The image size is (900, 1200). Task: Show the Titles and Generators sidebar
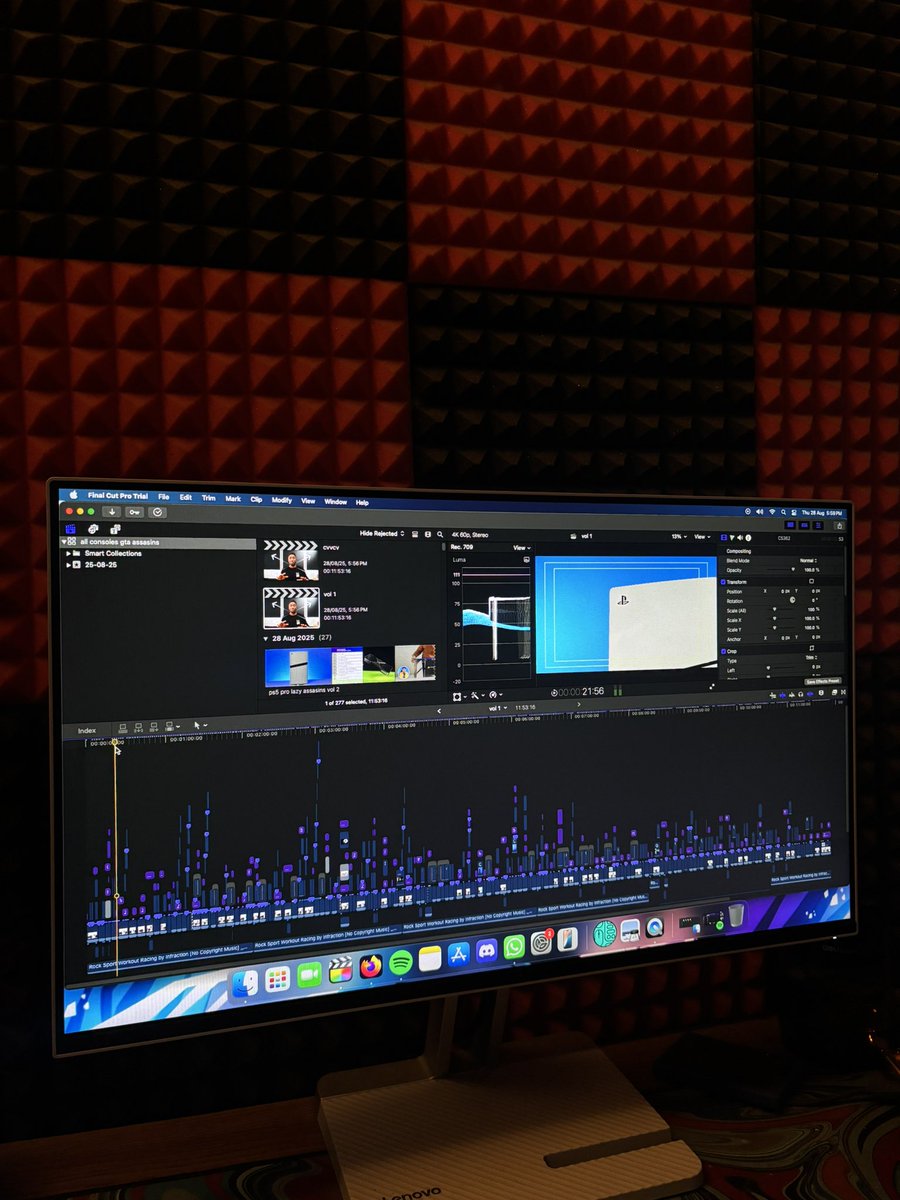click(115, 529)
